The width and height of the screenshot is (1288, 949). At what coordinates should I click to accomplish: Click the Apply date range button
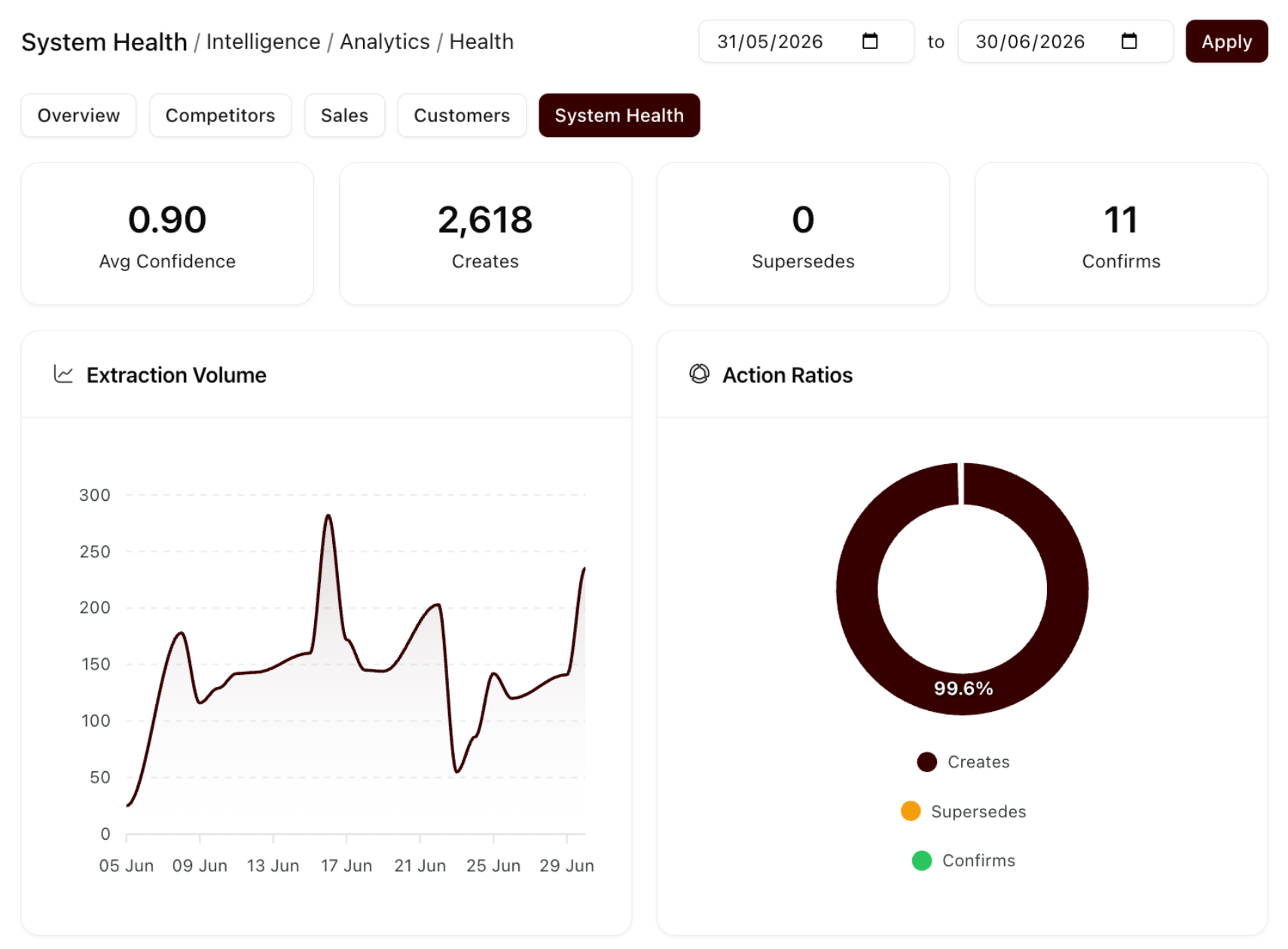1226,41
